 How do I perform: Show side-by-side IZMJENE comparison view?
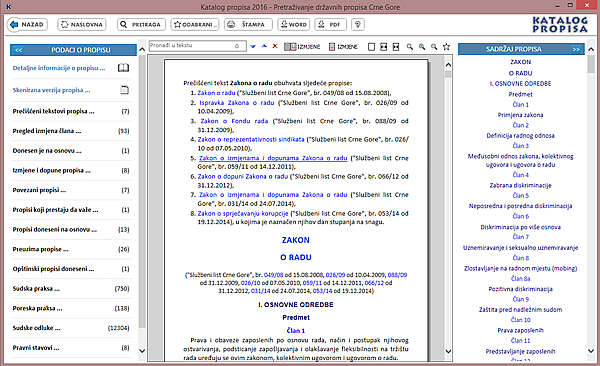click(x=302, y=47)
